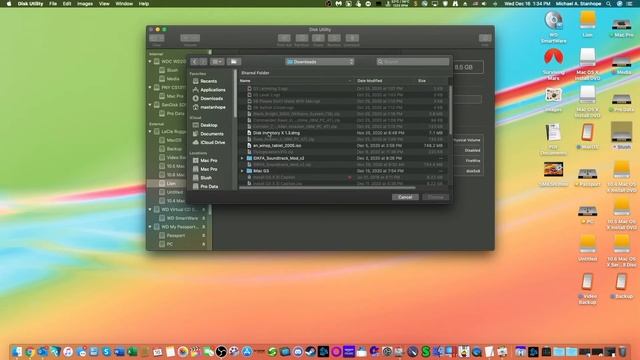The image size is (640, 360).
Task: Click the back arrow in file dialog
Action: point(195,62)
